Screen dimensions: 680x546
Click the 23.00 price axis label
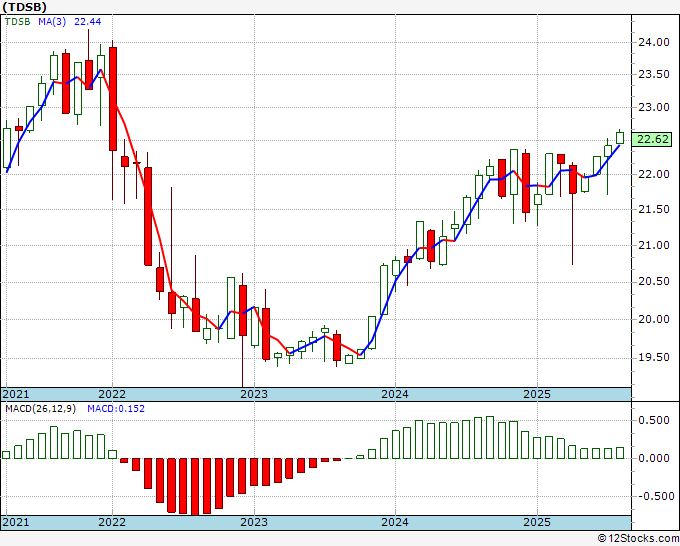click(654, 107)
